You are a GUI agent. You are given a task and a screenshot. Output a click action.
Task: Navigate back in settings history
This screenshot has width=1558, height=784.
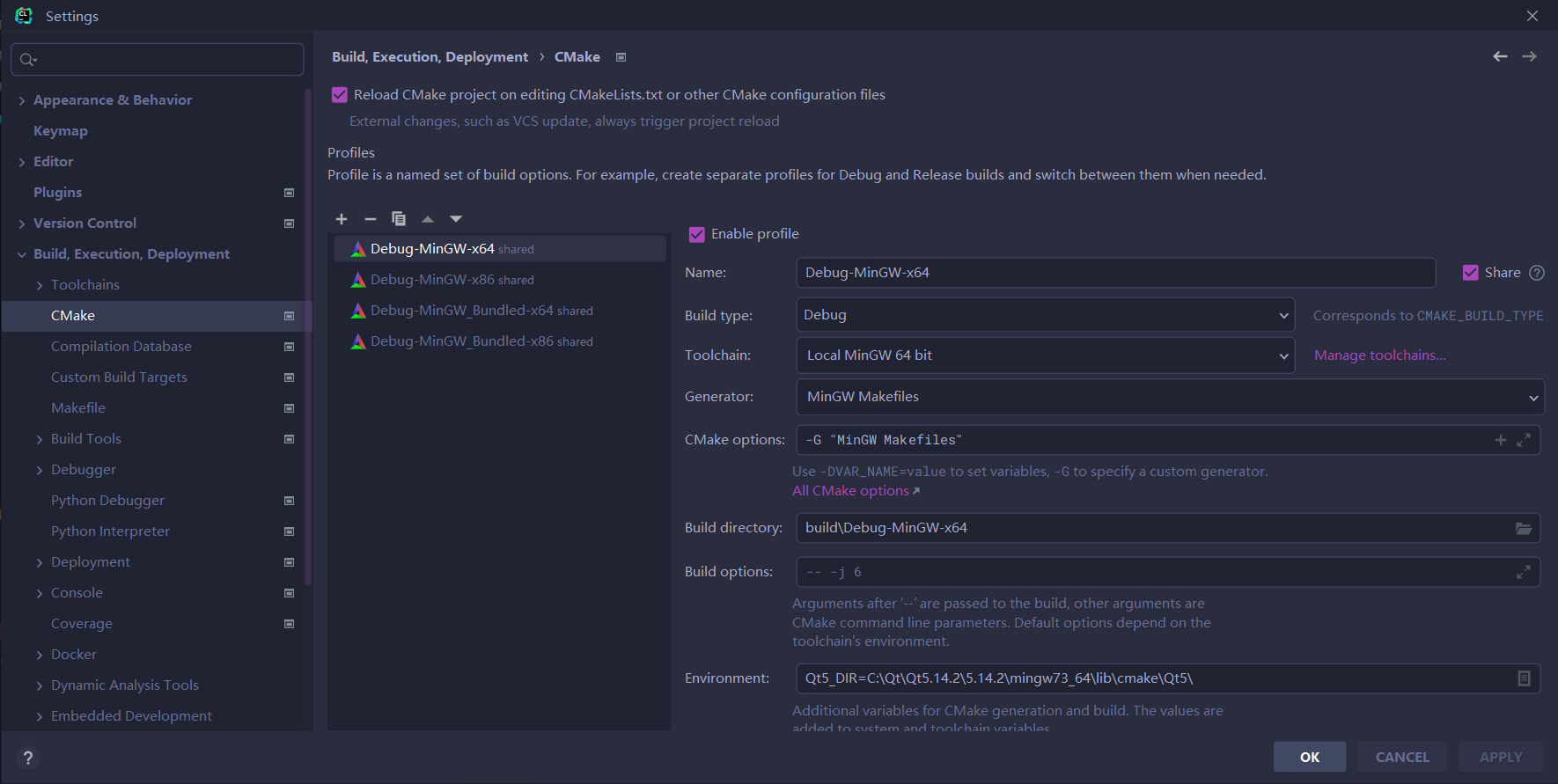pos(1500,56)
